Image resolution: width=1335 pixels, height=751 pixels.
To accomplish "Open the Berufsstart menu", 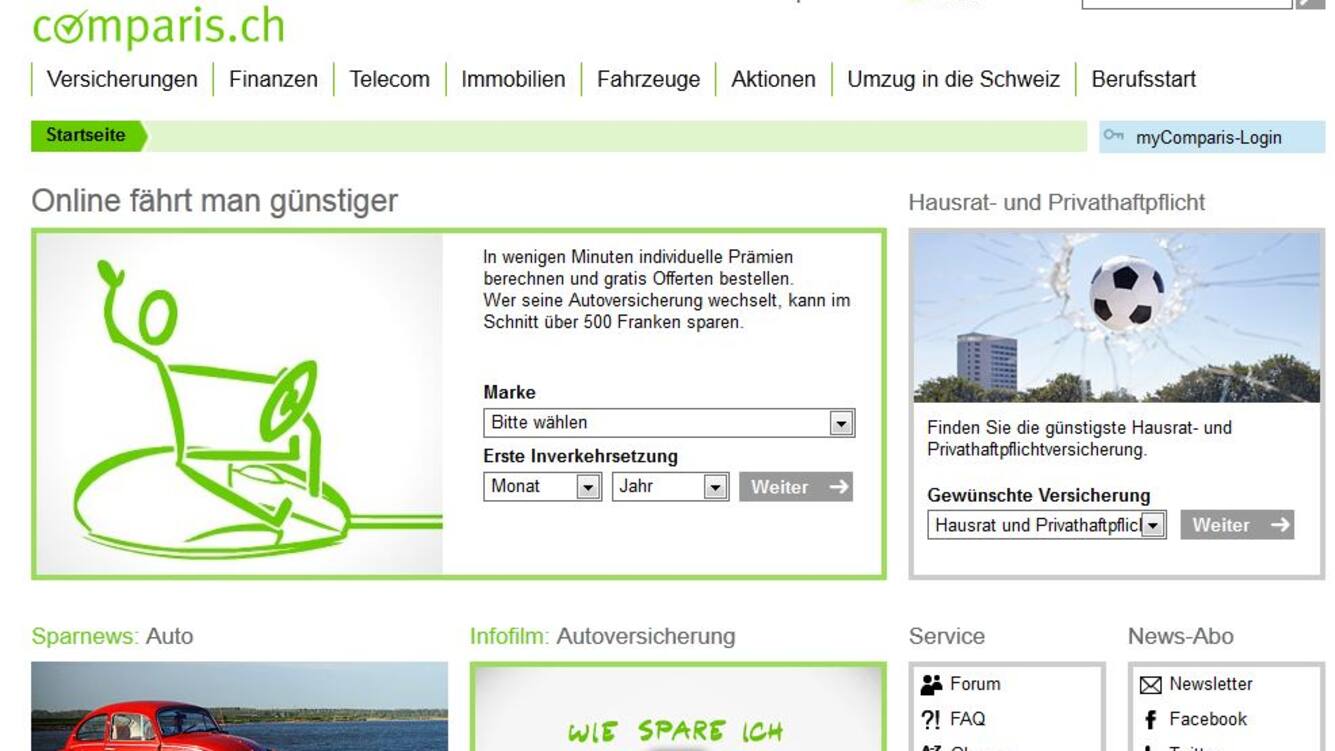I will click(1143, 79).
